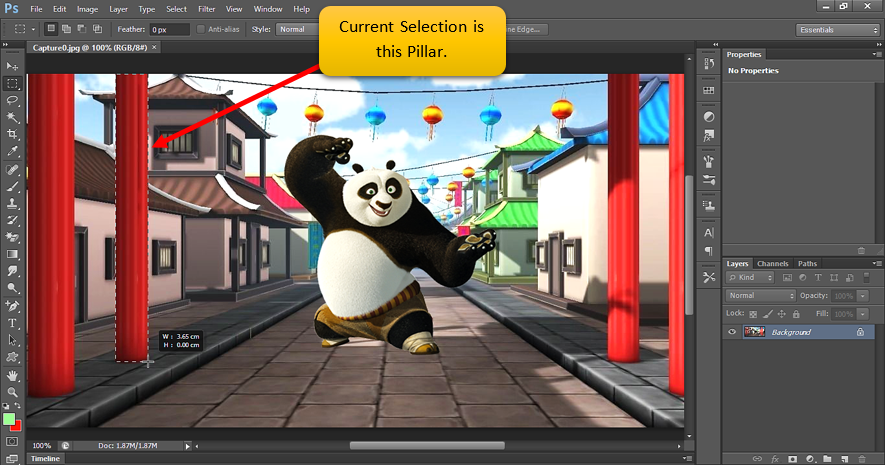Open the Normal blend mode dropdown
885x467 pixels.
760,296
